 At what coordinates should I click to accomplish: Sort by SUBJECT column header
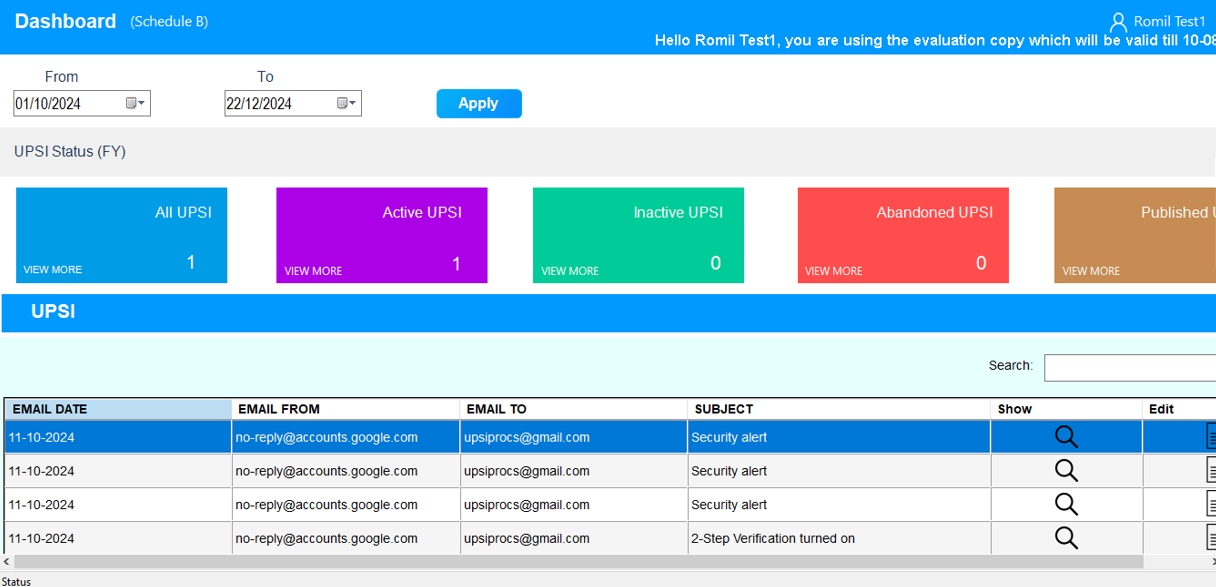tap(840, 409)
